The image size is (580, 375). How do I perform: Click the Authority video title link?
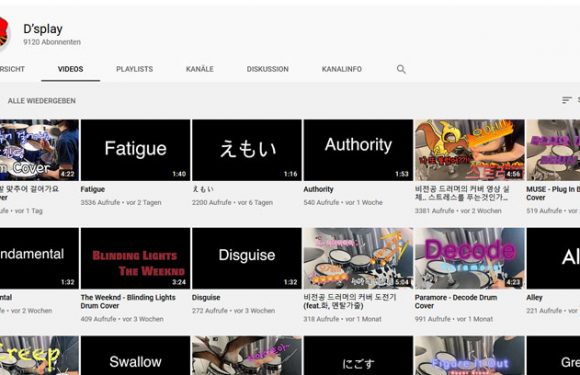[318, 189]
